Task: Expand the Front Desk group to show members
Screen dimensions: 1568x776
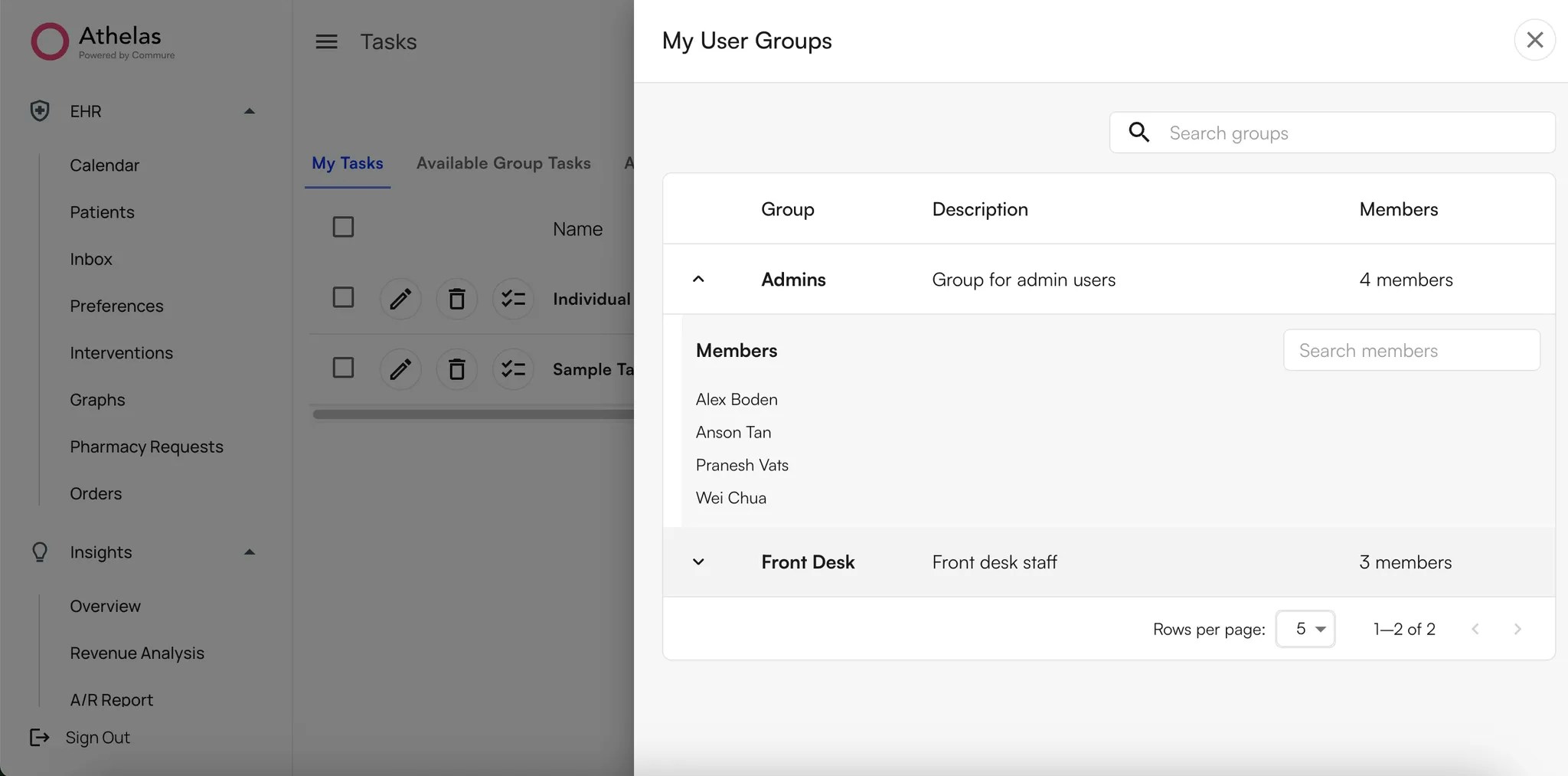Action: click(x=699, y=562)
